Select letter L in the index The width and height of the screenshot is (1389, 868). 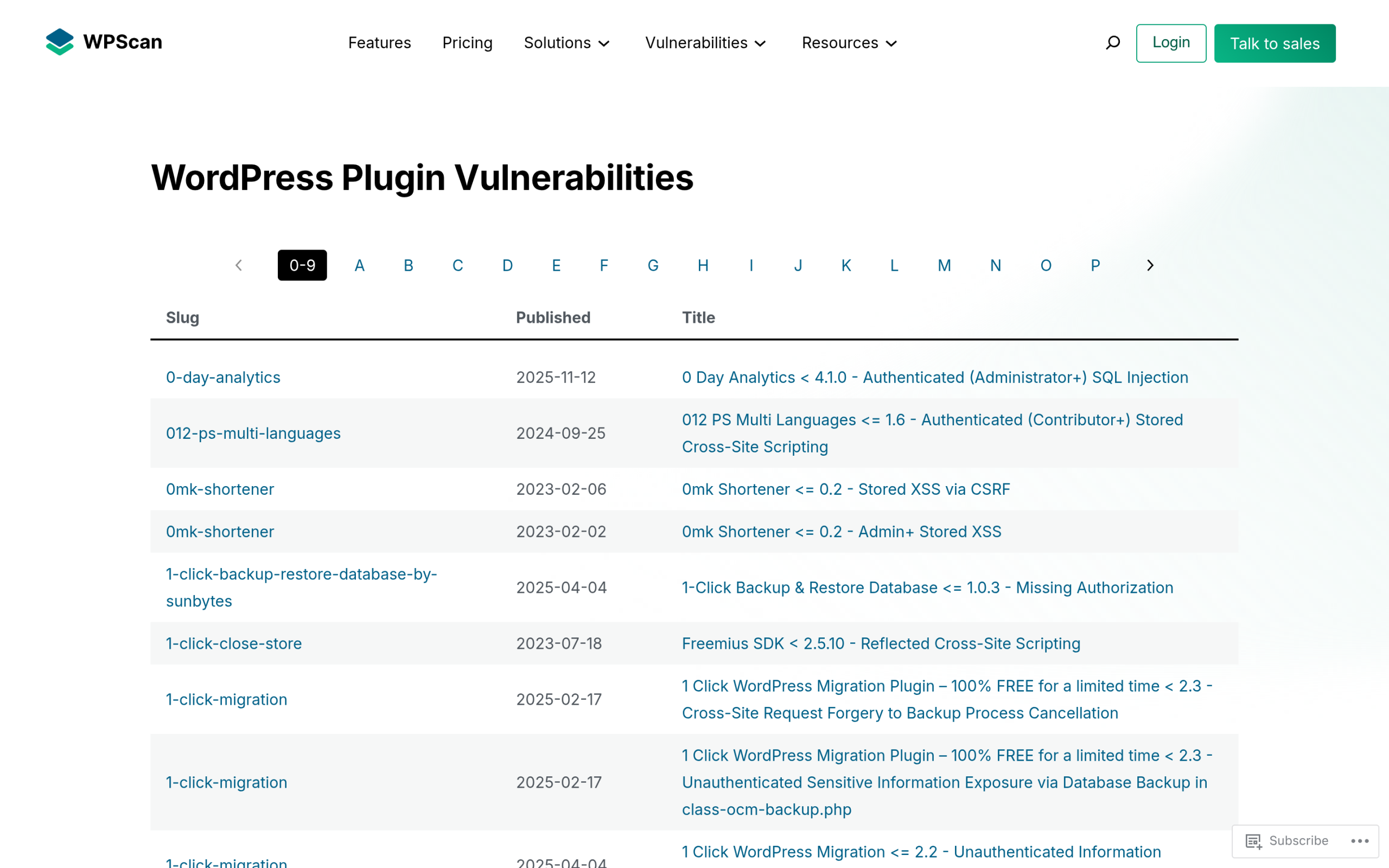pyautogui.click(x=894, y=265)
